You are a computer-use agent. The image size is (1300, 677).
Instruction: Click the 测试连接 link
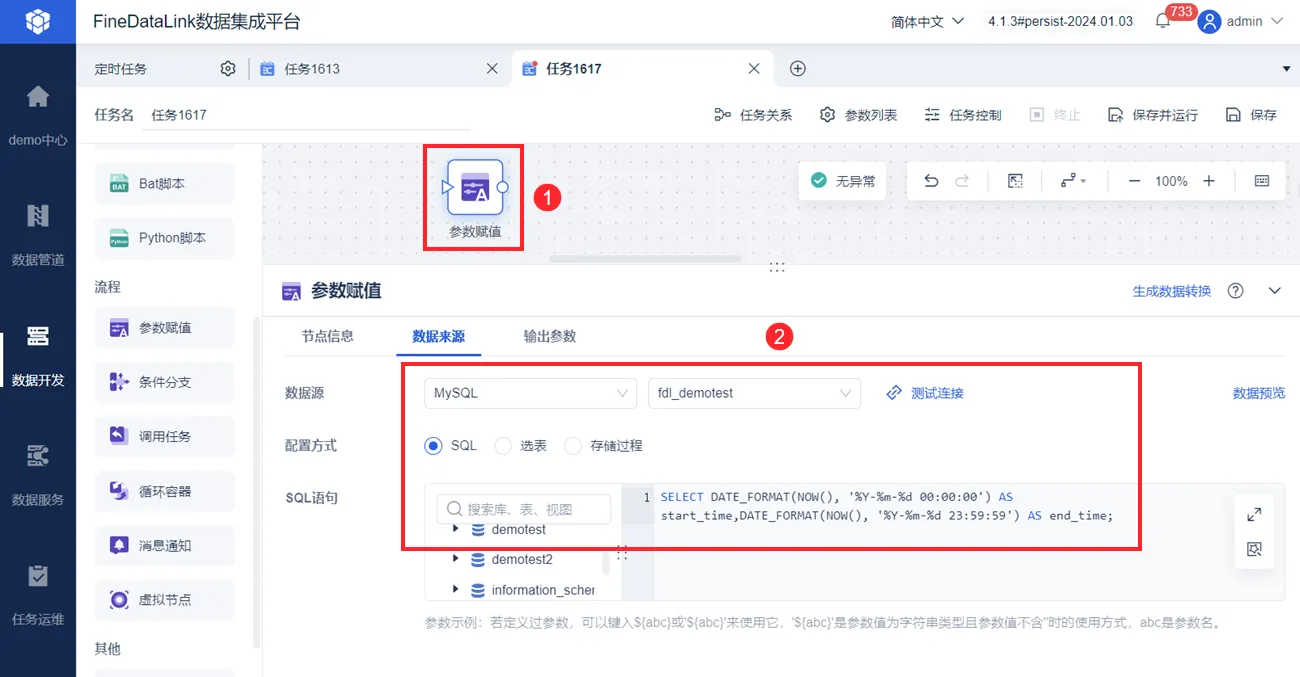click(925, 393)
